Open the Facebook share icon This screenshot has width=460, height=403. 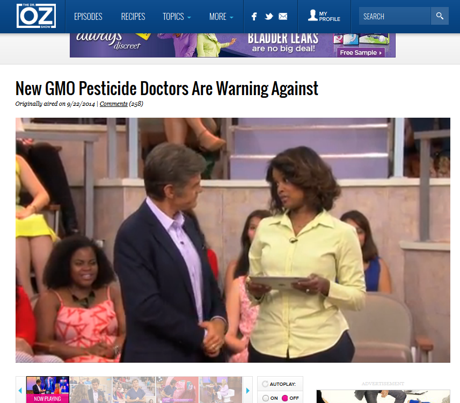[x=254, y=16]
